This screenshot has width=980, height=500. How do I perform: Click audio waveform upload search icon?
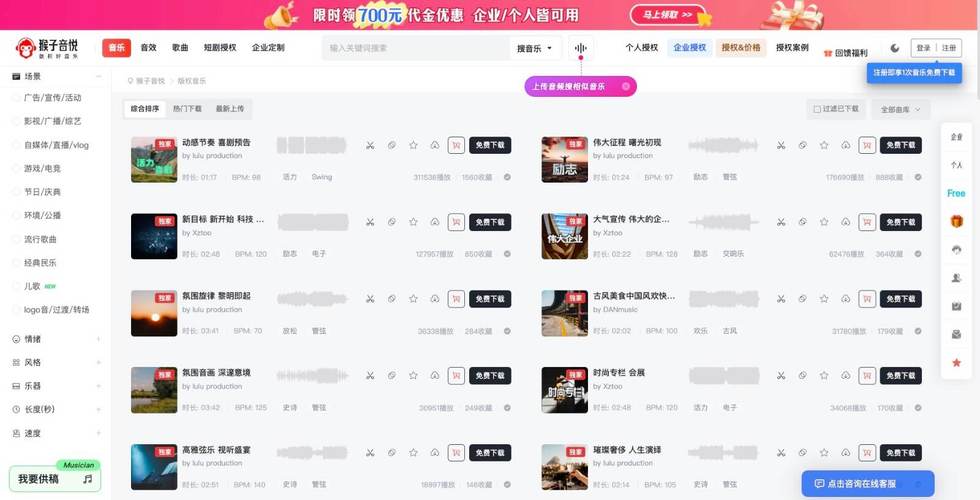pos(581,48)
